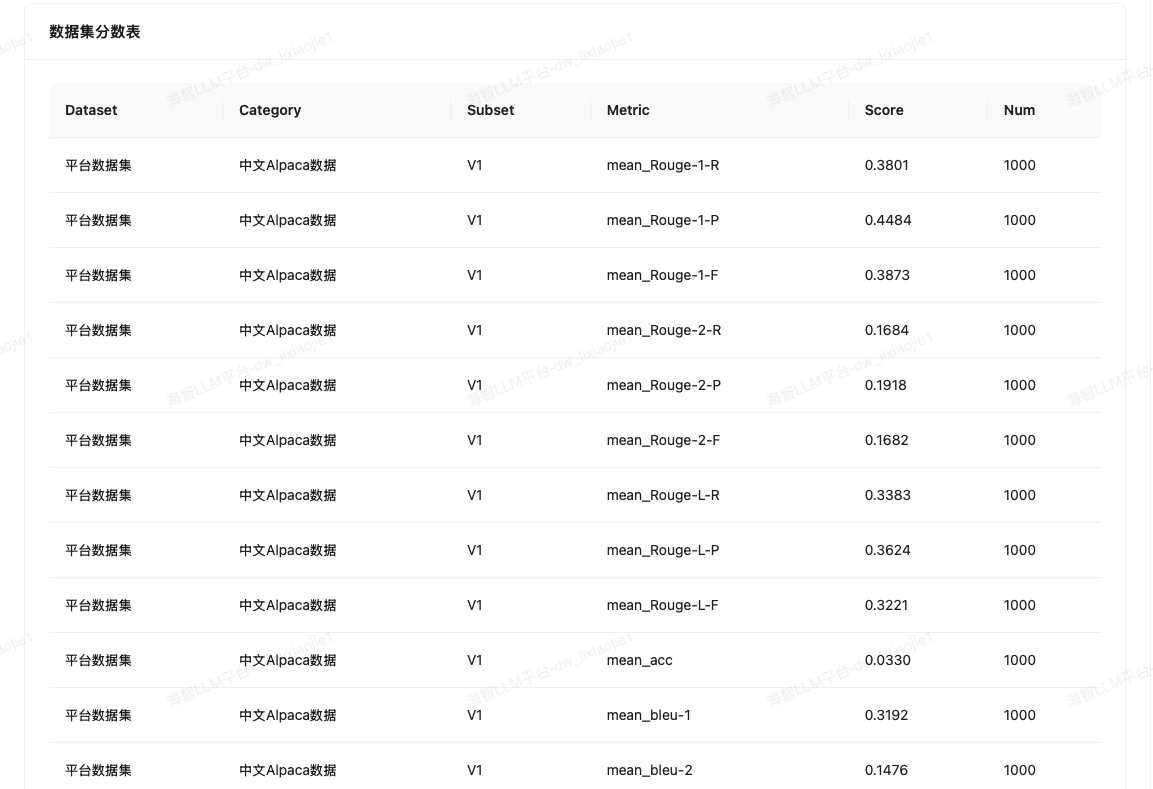Image resolution: width=1153 pixels, height=789 pixels.
Task: Click V1 subset in the mean_Rouge-L-R row
Action: [475, 495]
